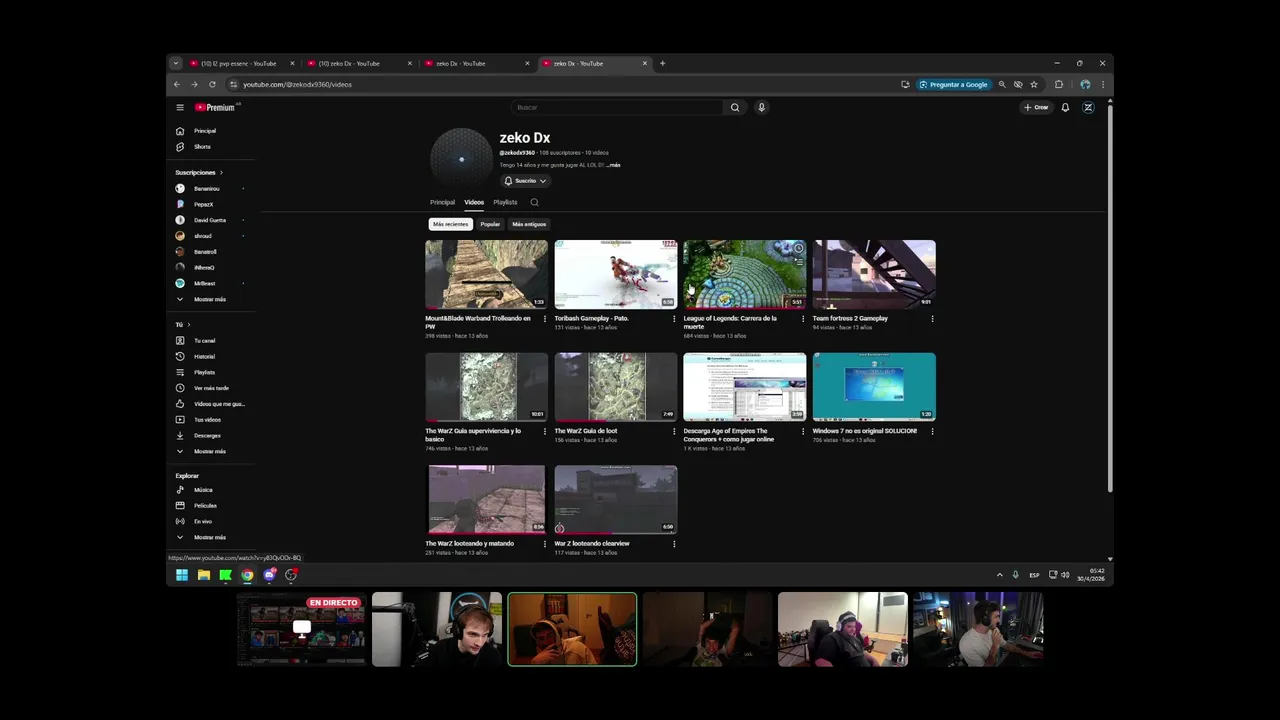The width and height of the screenshot is (1280, 720).
Task: Expand the Tú section header
Action: click(182, 325)
